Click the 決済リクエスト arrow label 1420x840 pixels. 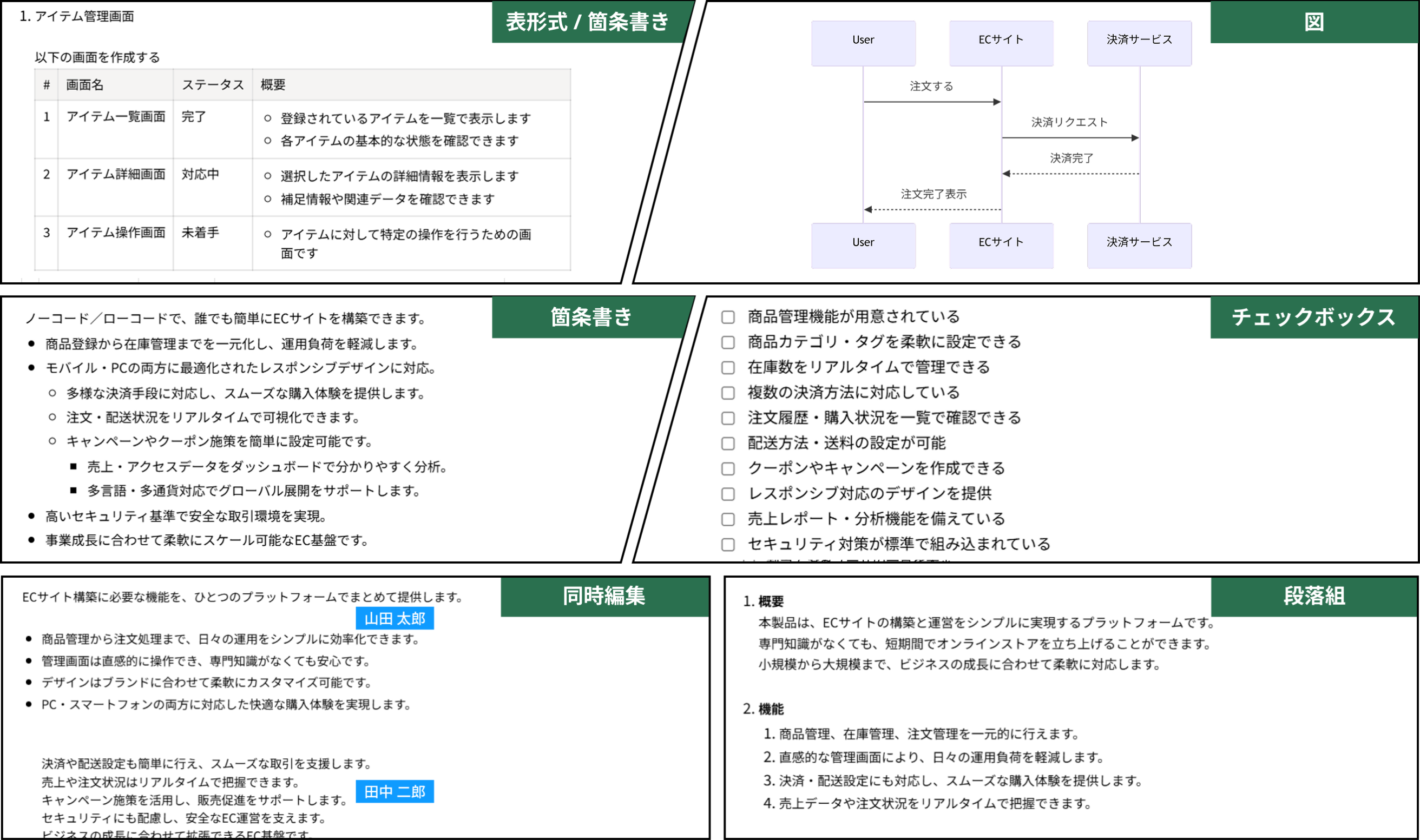pos(1069,122)
